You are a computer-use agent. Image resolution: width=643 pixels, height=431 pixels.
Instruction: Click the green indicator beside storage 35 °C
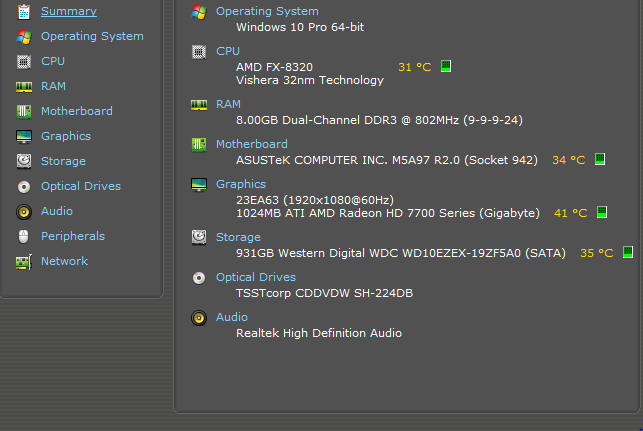628,252
